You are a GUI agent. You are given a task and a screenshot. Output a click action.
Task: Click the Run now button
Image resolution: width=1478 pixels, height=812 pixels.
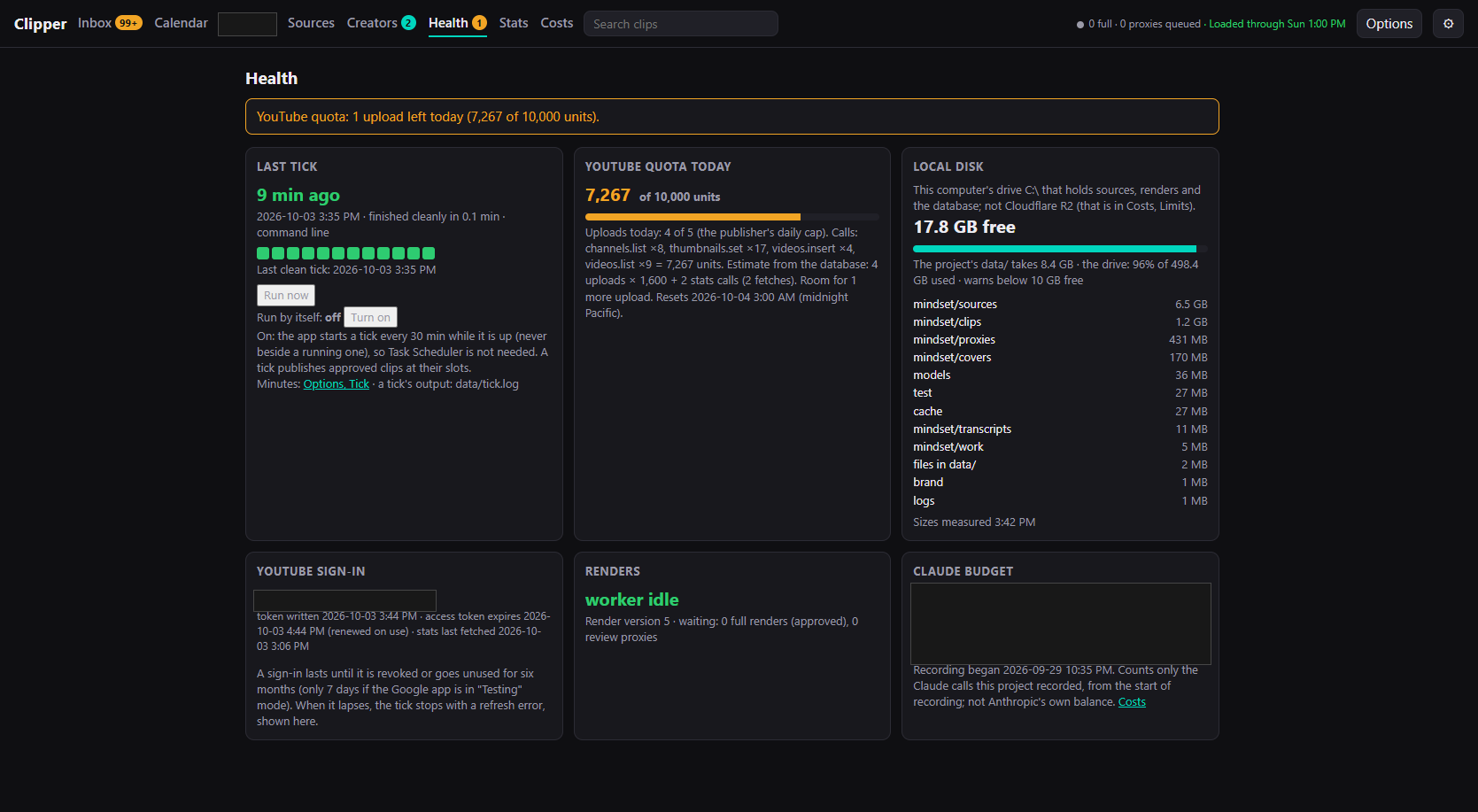click(x=286, y=295)
